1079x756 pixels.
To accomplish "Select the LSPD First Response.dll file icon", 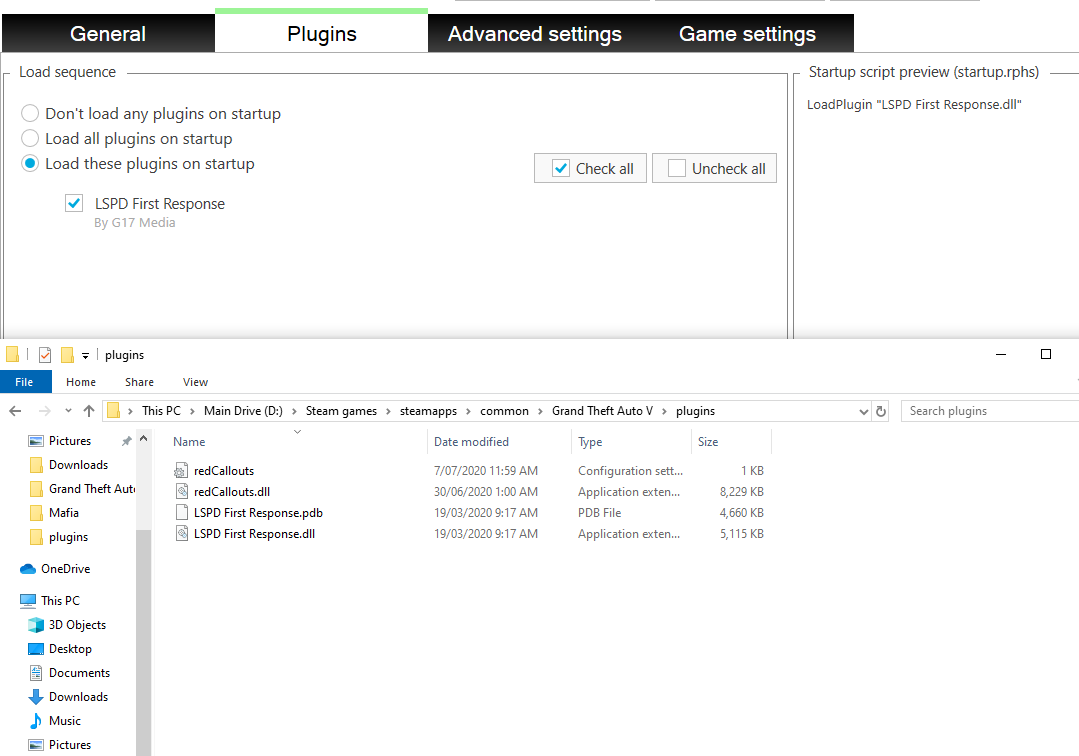I will tap(181, 533).
